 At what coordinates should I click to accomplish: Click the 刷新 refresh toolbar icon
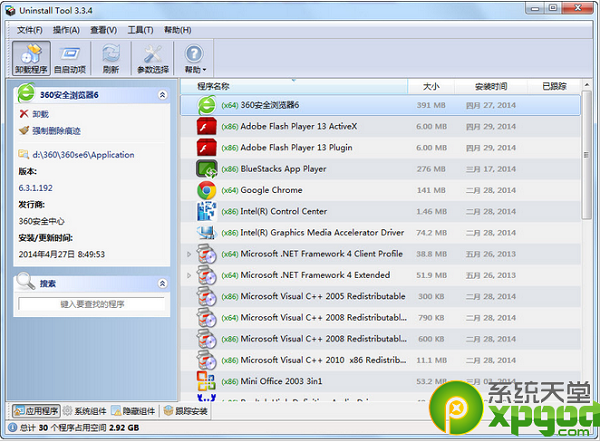[x=111, y=58]
